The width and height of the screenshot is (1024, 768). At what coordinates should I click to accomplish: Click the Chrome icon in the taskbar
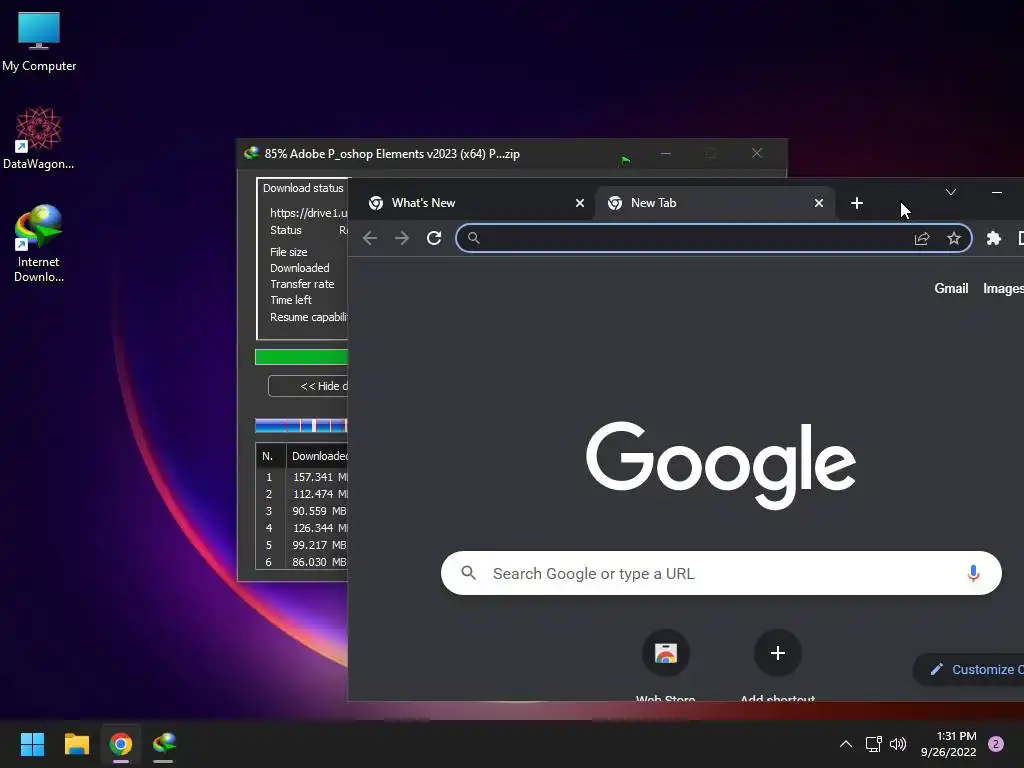pyautogui.click(x=121, y=744)
